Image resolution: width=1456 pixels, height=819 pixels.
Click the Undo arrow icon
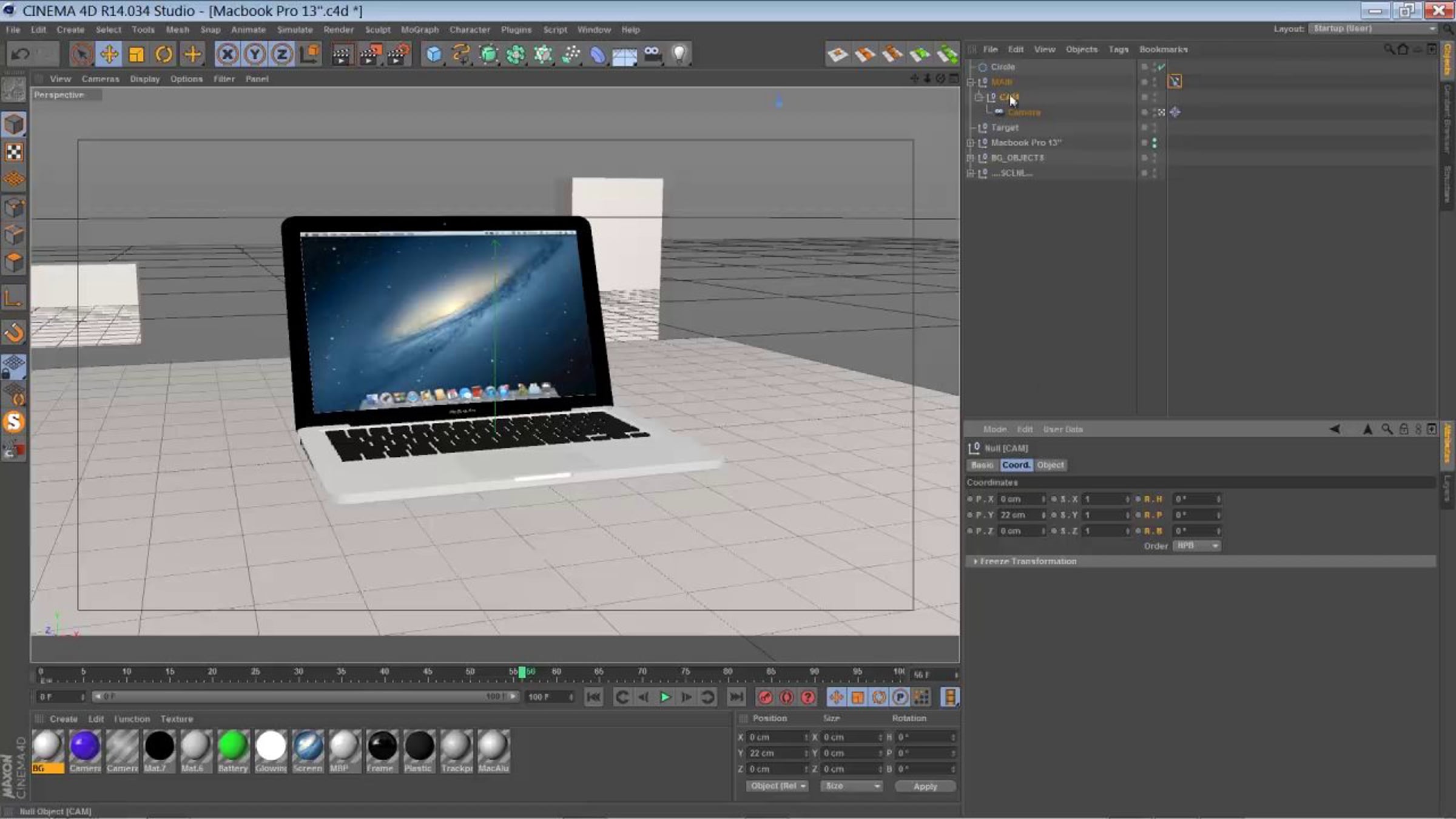click(x=20, y=55)
